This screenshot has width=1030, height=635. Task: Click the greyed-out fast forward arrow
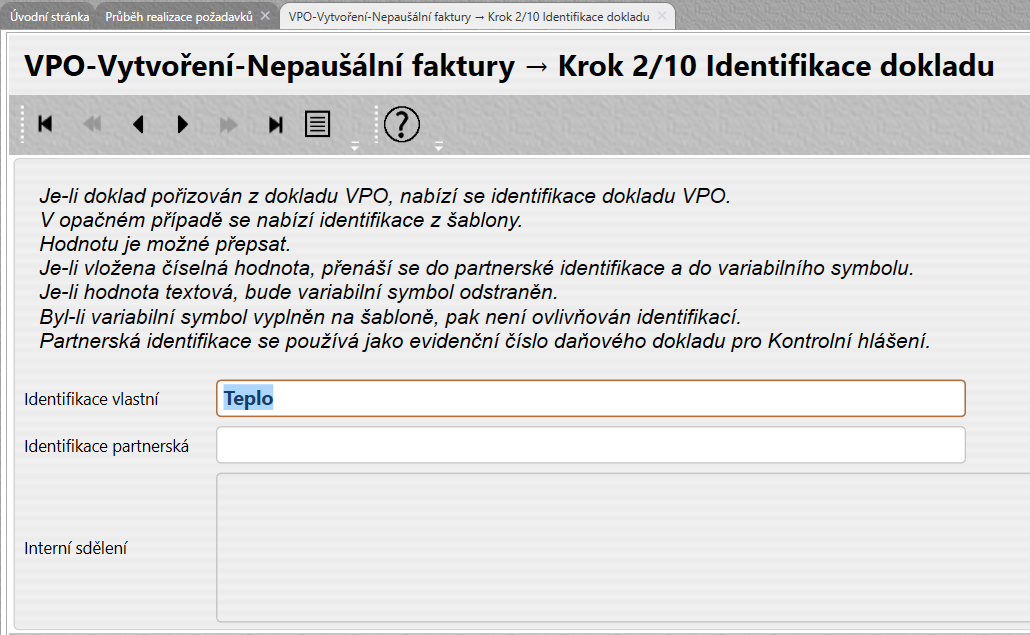pyautogui.click(x=229, y=124)
